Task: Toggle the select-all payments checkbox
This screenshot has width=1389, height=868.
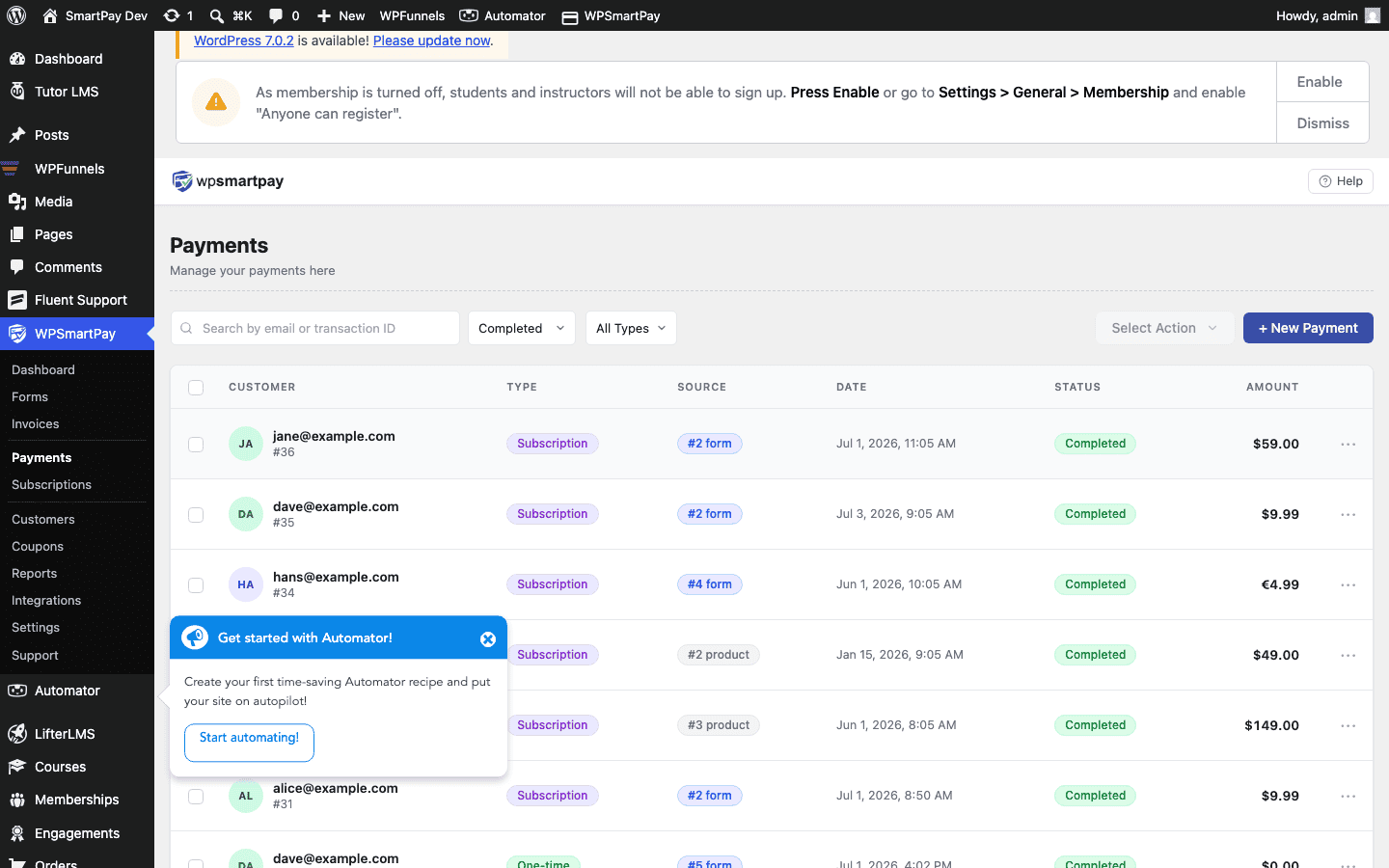Action: [196, 388]
